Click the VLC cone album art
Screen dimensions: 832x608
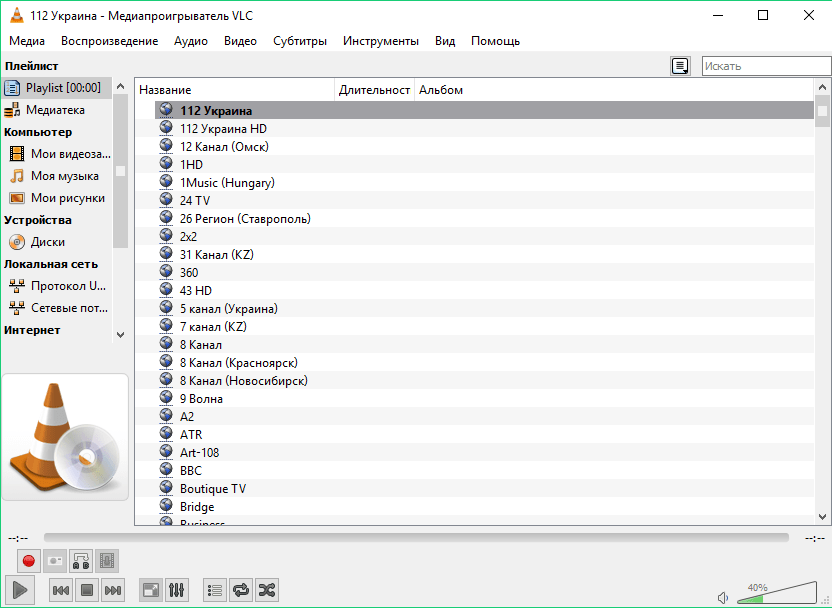(65, 437)
